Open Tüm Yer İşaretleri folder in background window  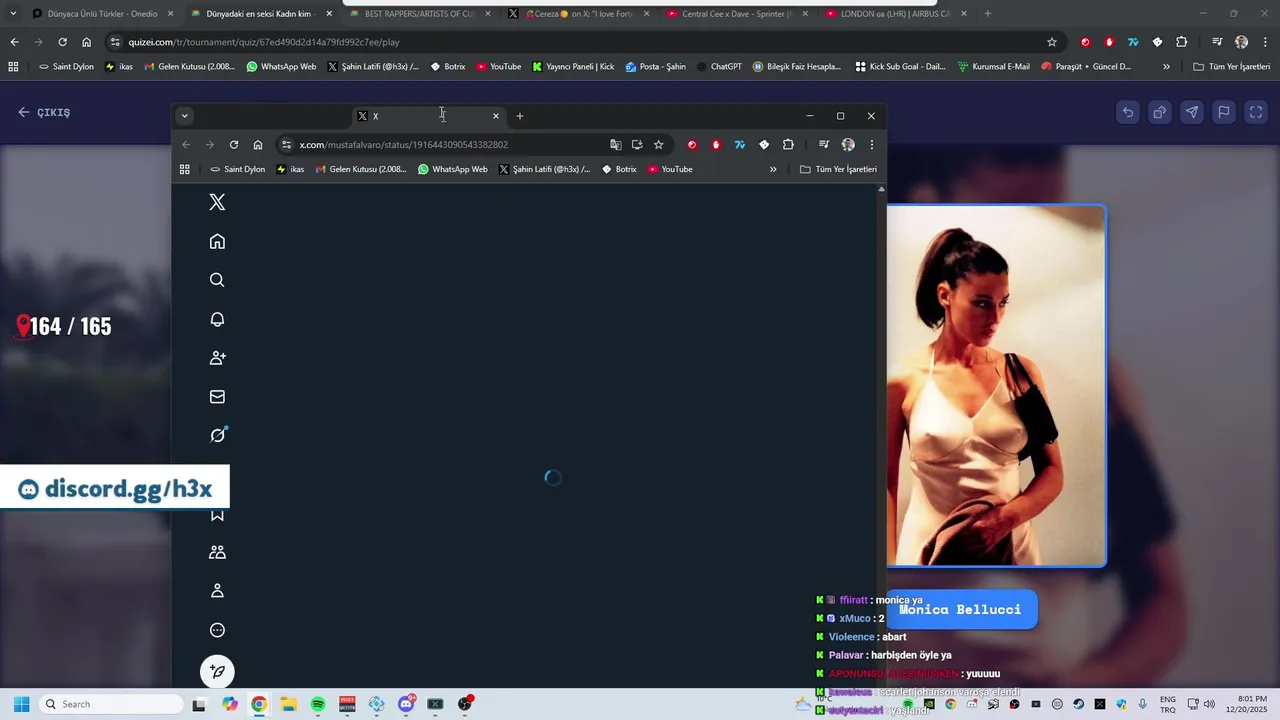pyautogui.click(x=1232, y=67)
